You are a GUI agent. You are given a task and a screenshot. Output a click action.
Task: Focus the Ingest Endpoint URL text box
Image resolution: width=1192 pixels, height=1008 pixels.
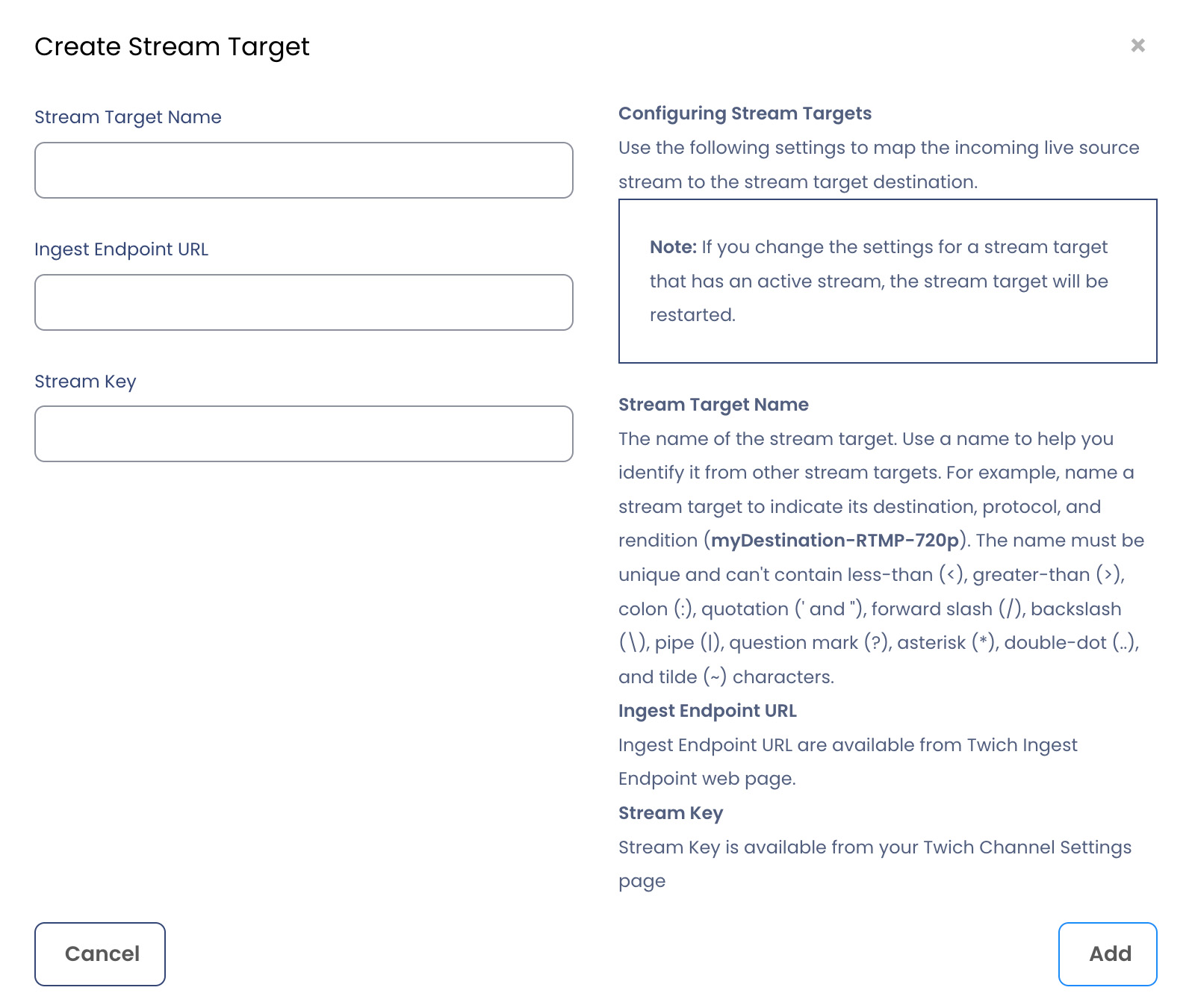coord(303,302)
